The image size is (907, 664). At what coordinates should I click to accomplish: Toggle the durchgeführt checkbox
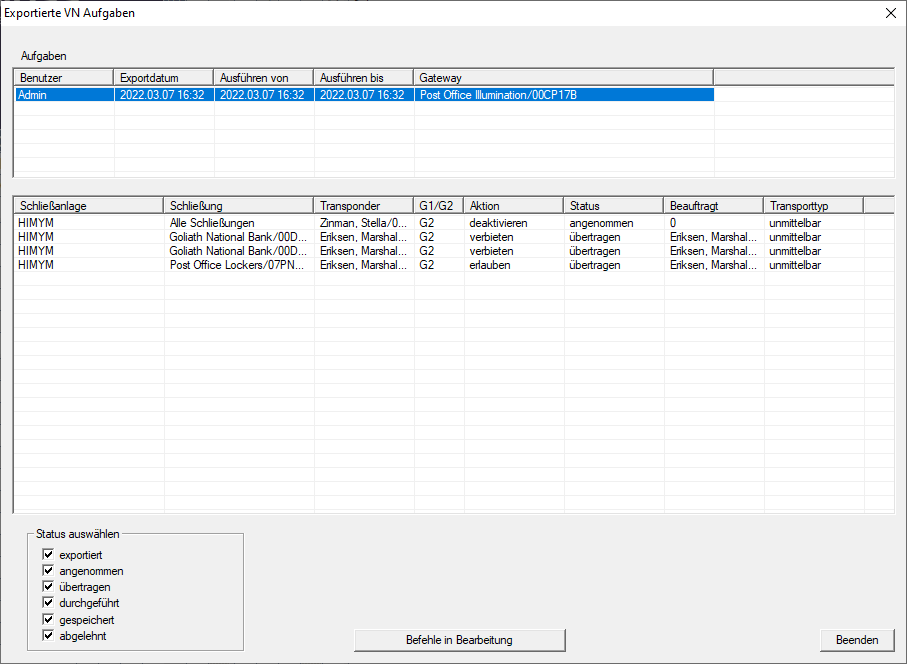point(48,603)
